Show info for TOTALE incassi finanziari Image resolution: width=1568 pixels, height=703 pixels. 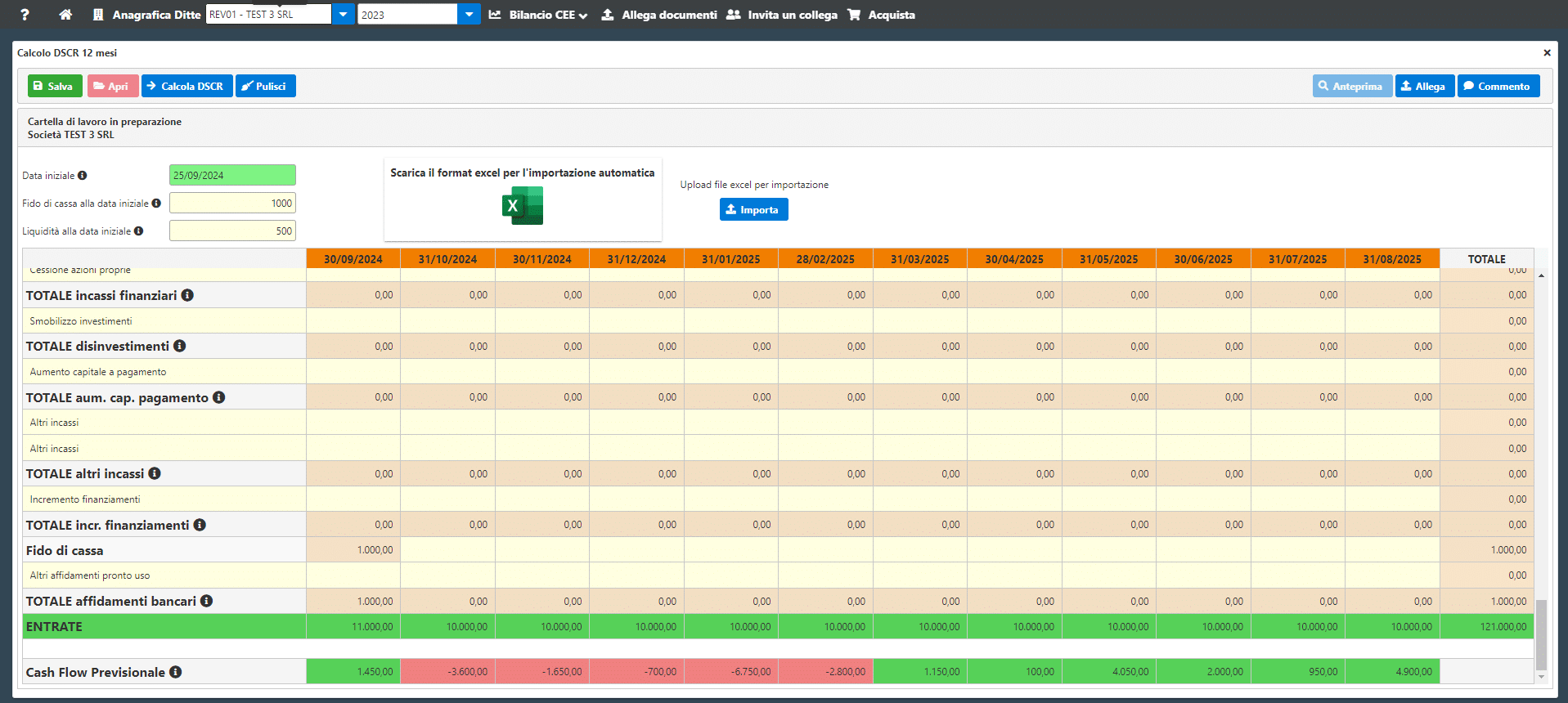(187, 295)
